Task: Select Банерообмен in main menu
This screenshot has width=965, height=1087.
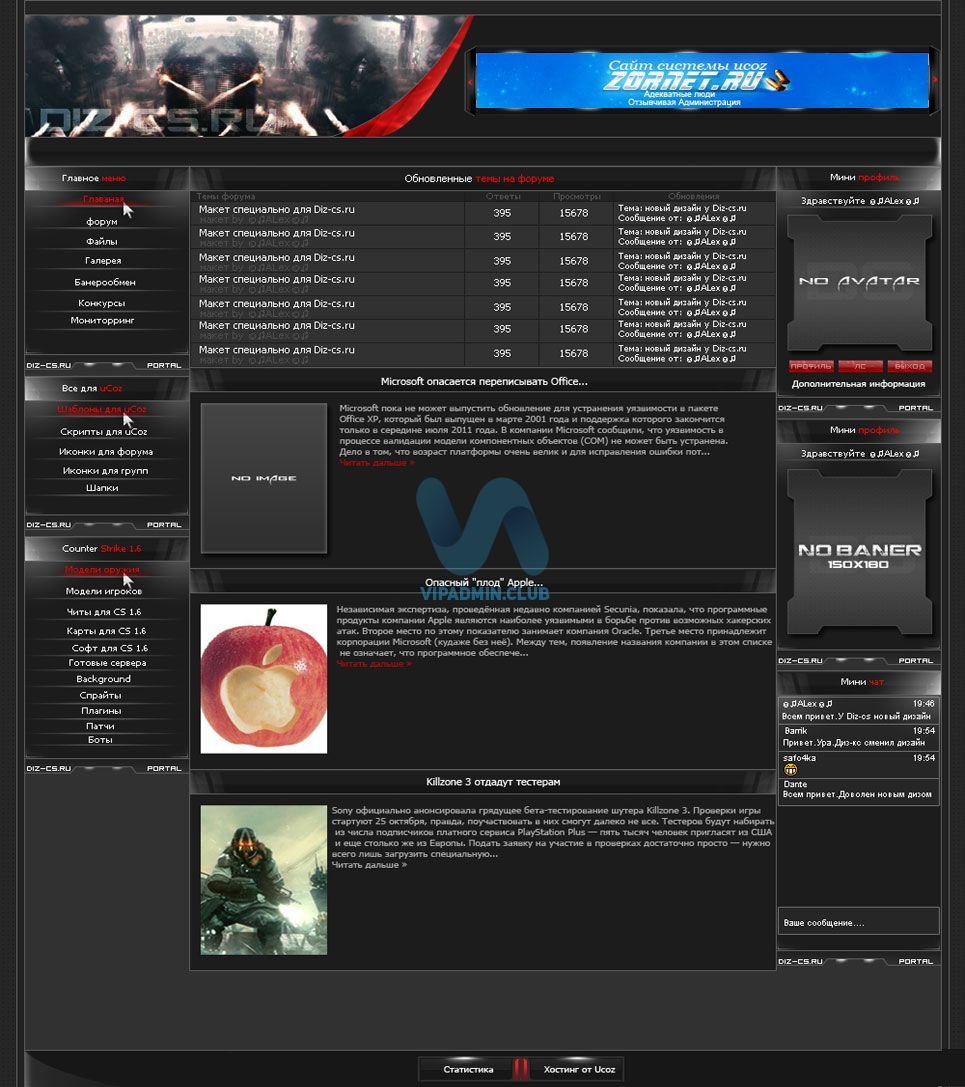Action: tap(105, 282)
